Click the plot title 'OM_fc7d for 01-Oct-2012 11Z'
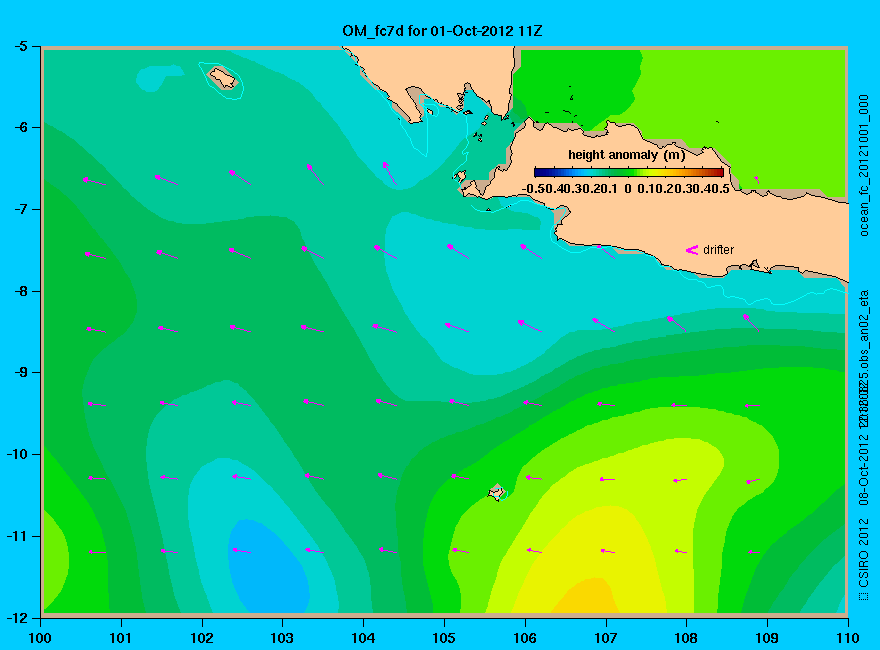This screenshot has height=650, width=880. tap(442, 31)
